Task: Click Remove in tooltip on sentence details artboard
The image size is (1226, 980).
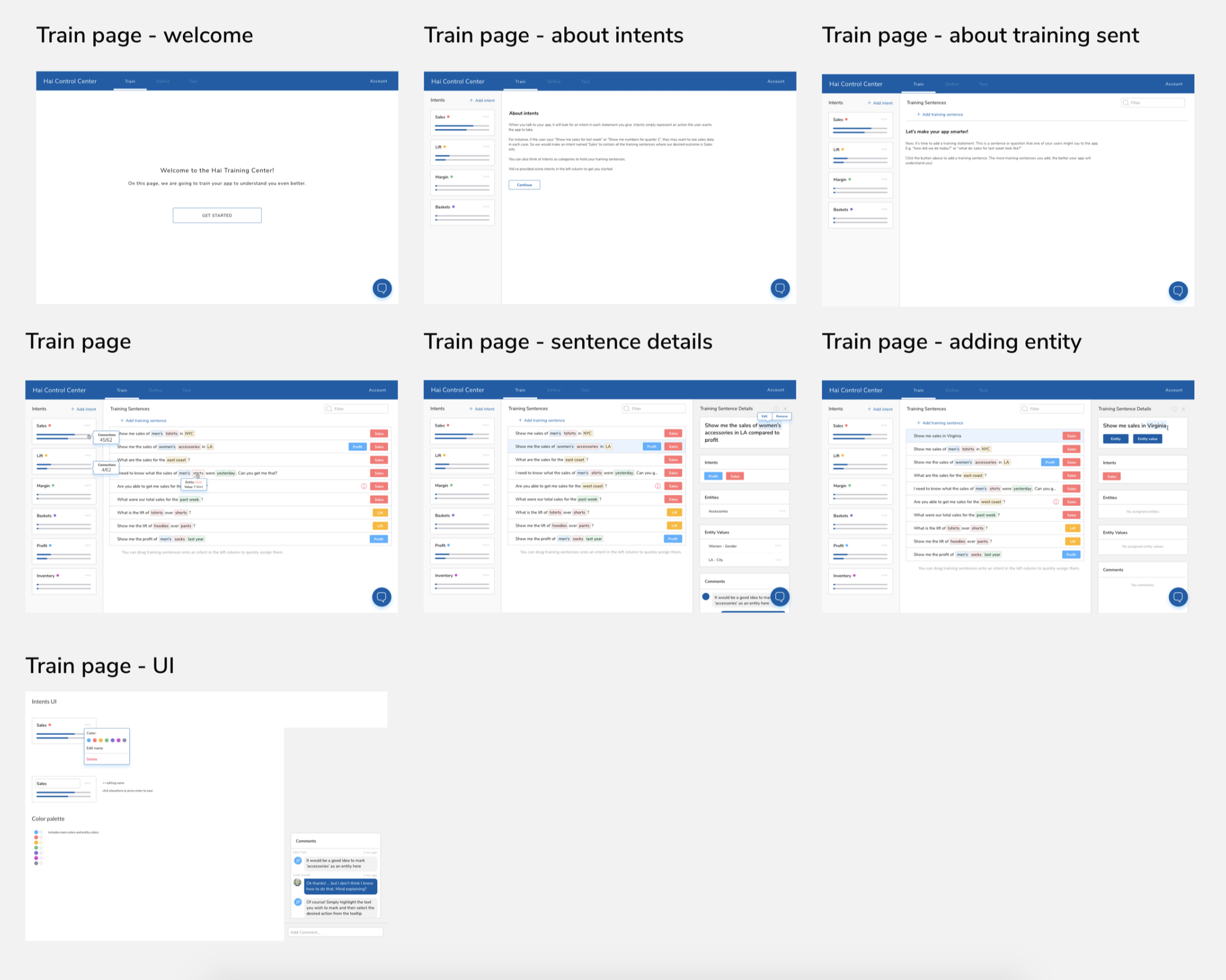Action: point(782,416)
